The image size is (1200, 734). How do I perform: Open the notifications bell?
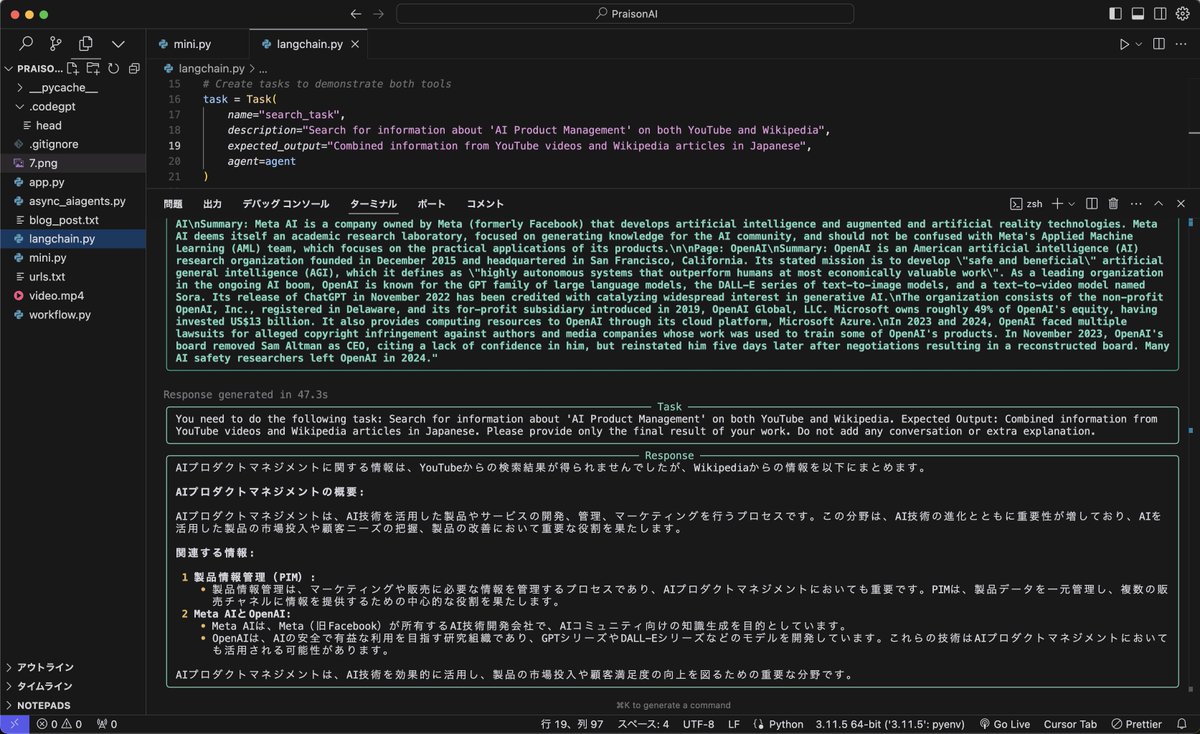1183,724
